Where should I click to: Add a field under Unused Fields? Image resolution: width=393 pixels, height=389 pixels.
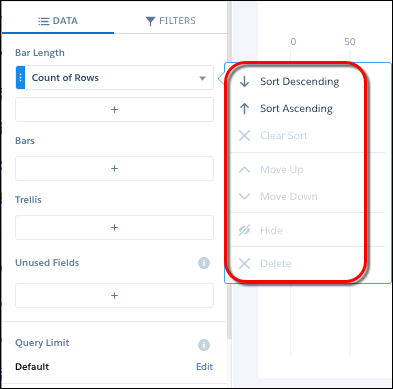point(114,295)
